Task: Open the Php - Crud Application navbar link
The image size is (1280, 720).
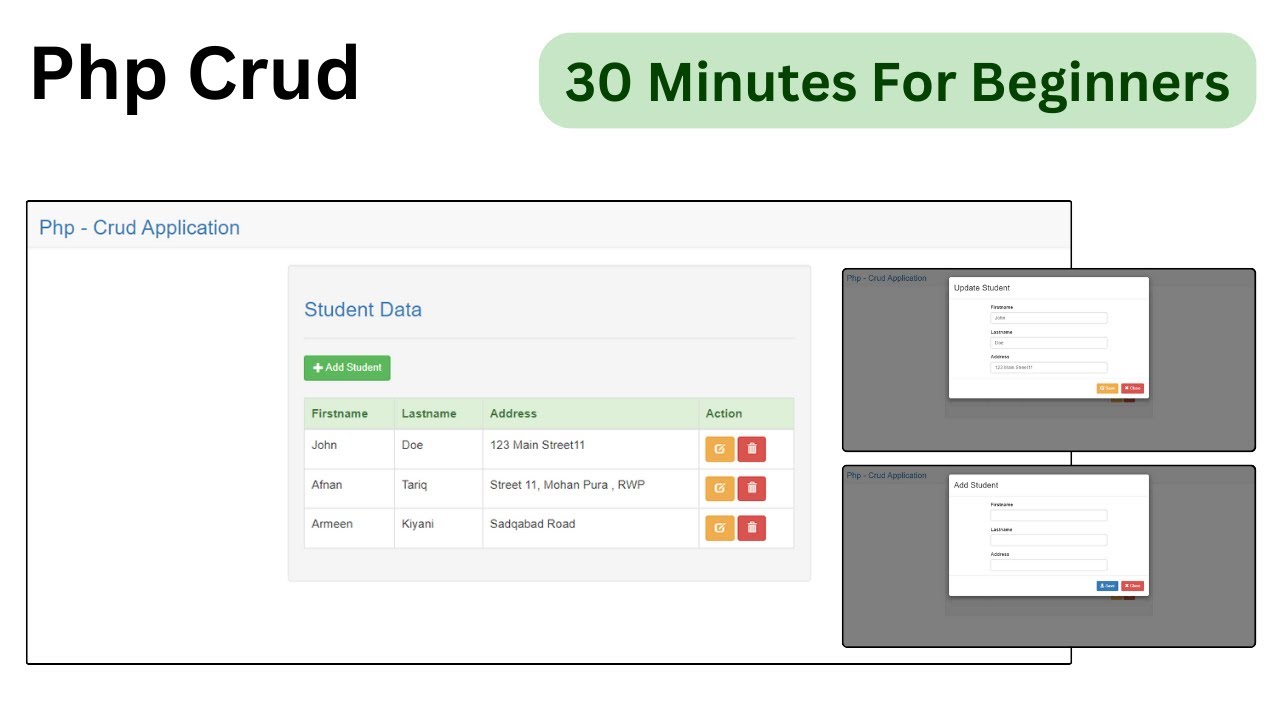Action: coord(139,227)
